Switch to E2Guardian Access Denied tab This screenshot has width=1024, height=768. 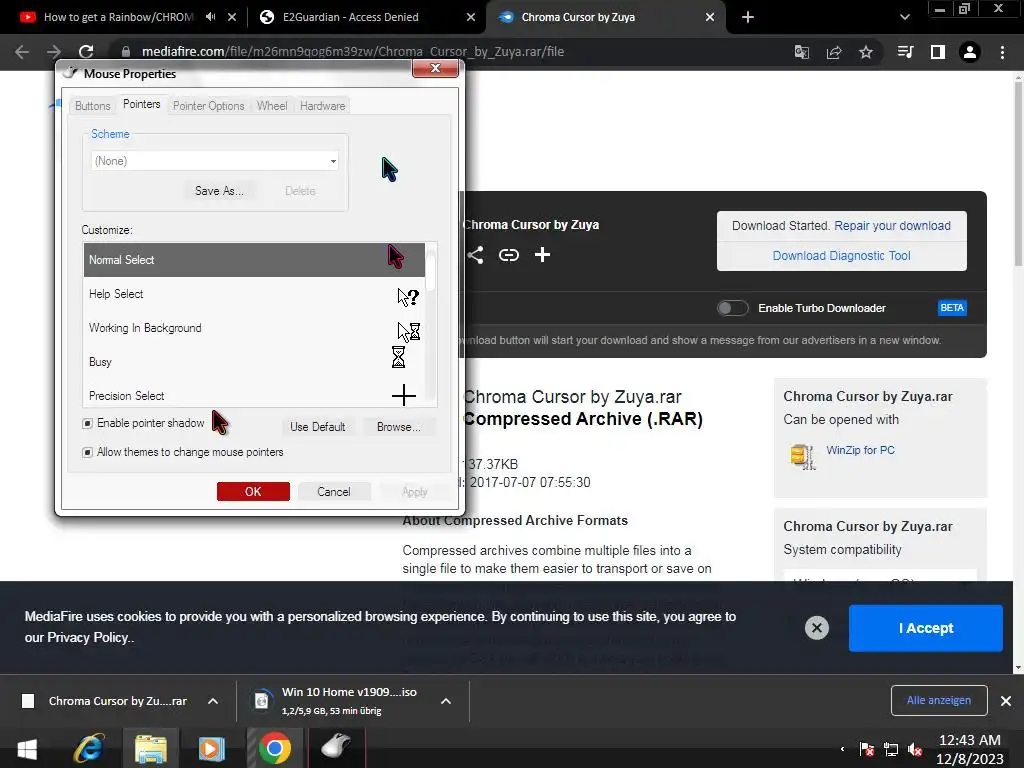(353, 17)
